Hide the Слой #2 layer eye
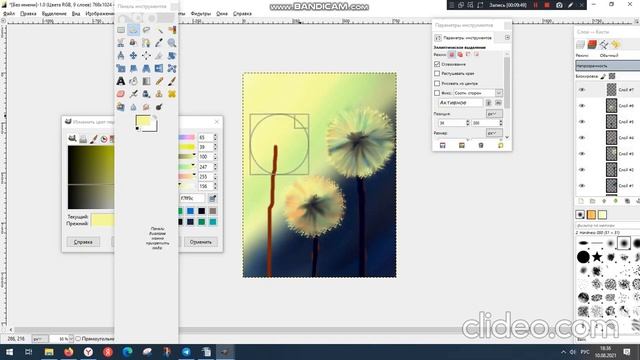The height and width of the screenshot is (360, 640). click(582, 170)
